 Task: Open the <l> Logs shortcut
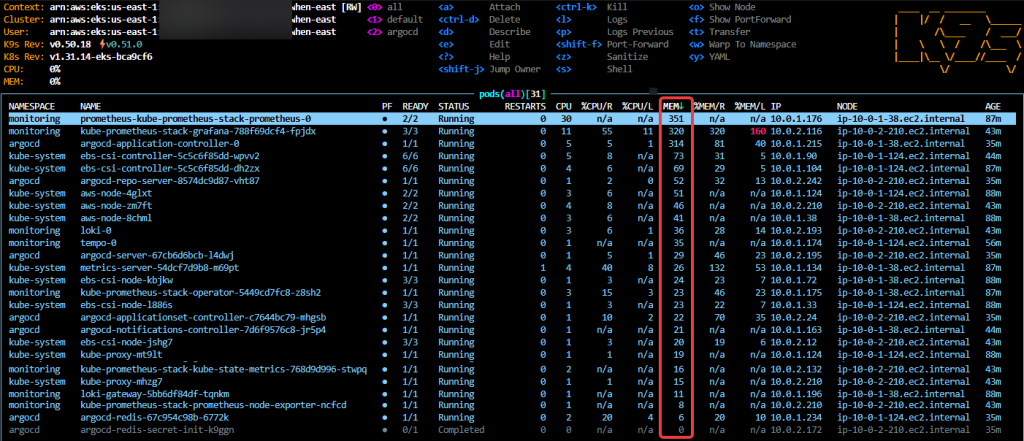592,20
